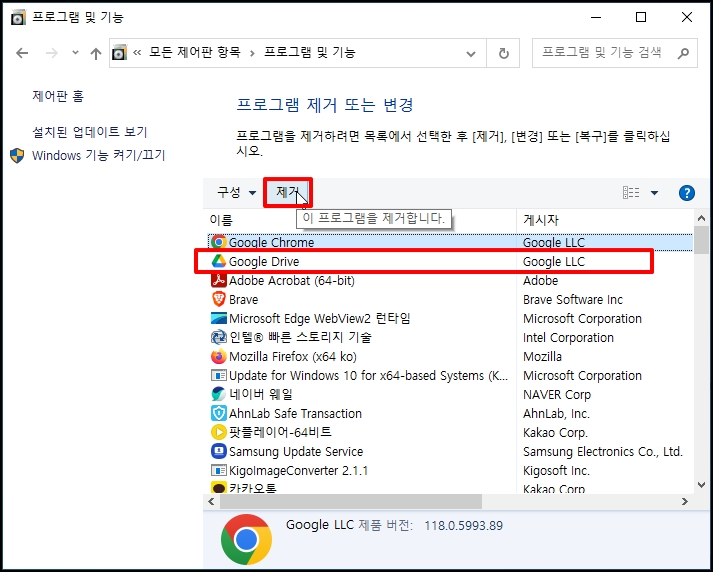713x572 pixels.
Task: Select the Brave program name
Action: (243, 300)
